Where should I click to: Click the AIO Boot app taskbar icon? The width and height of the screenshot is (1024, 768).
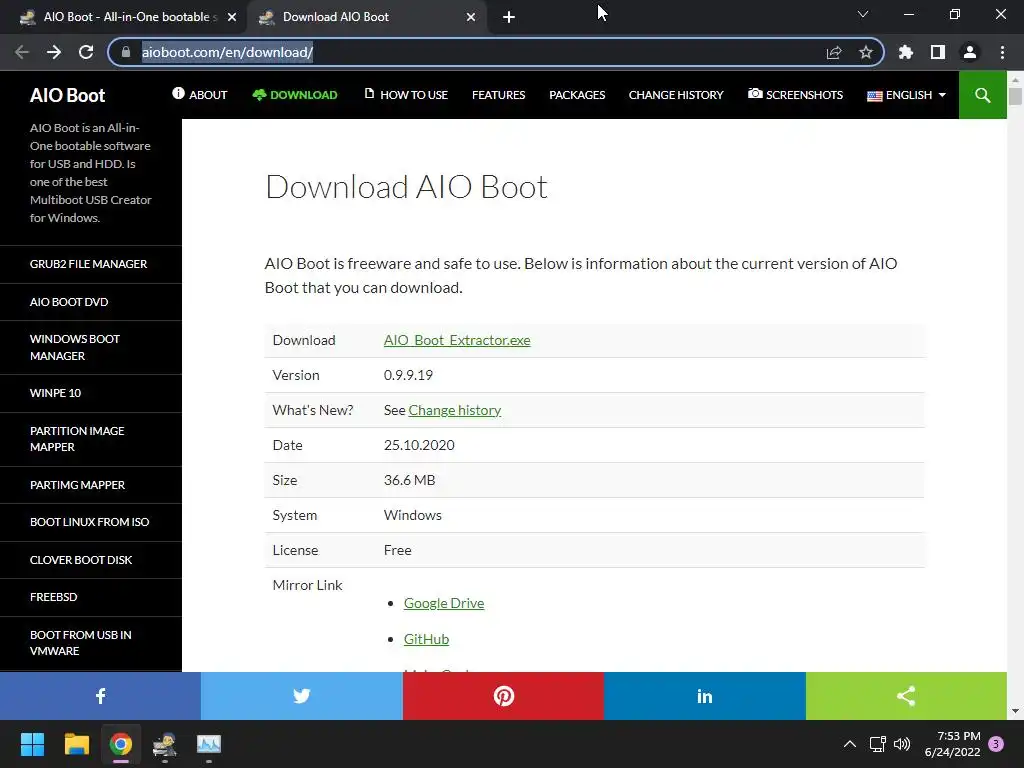click(x=165, y=744)
